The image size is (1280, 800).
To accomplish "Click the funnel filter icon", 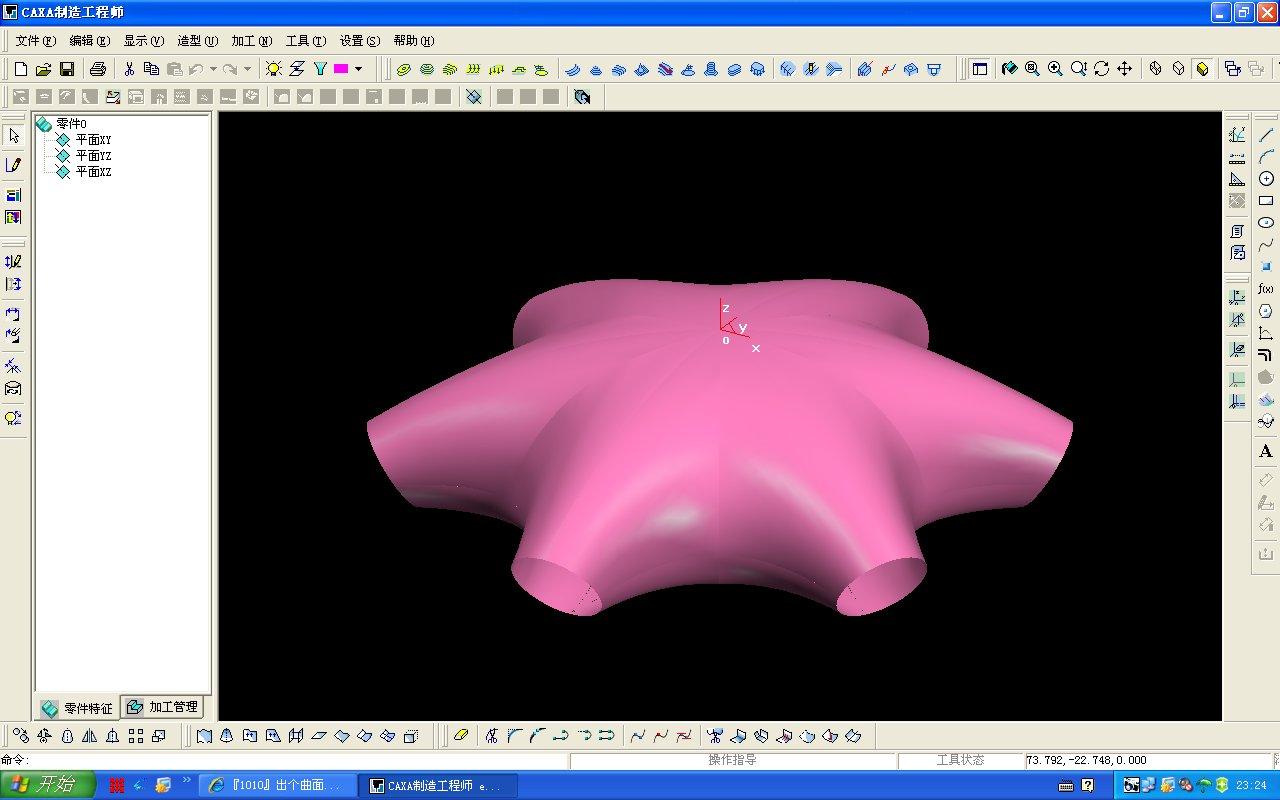I will pos(320,69).
